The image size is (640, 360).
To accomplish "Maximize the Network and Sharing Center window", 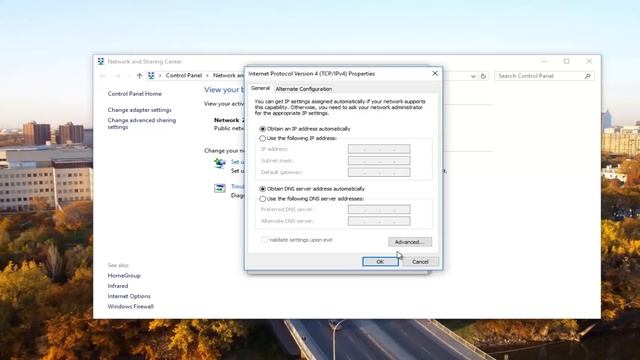I will [567, 61].
